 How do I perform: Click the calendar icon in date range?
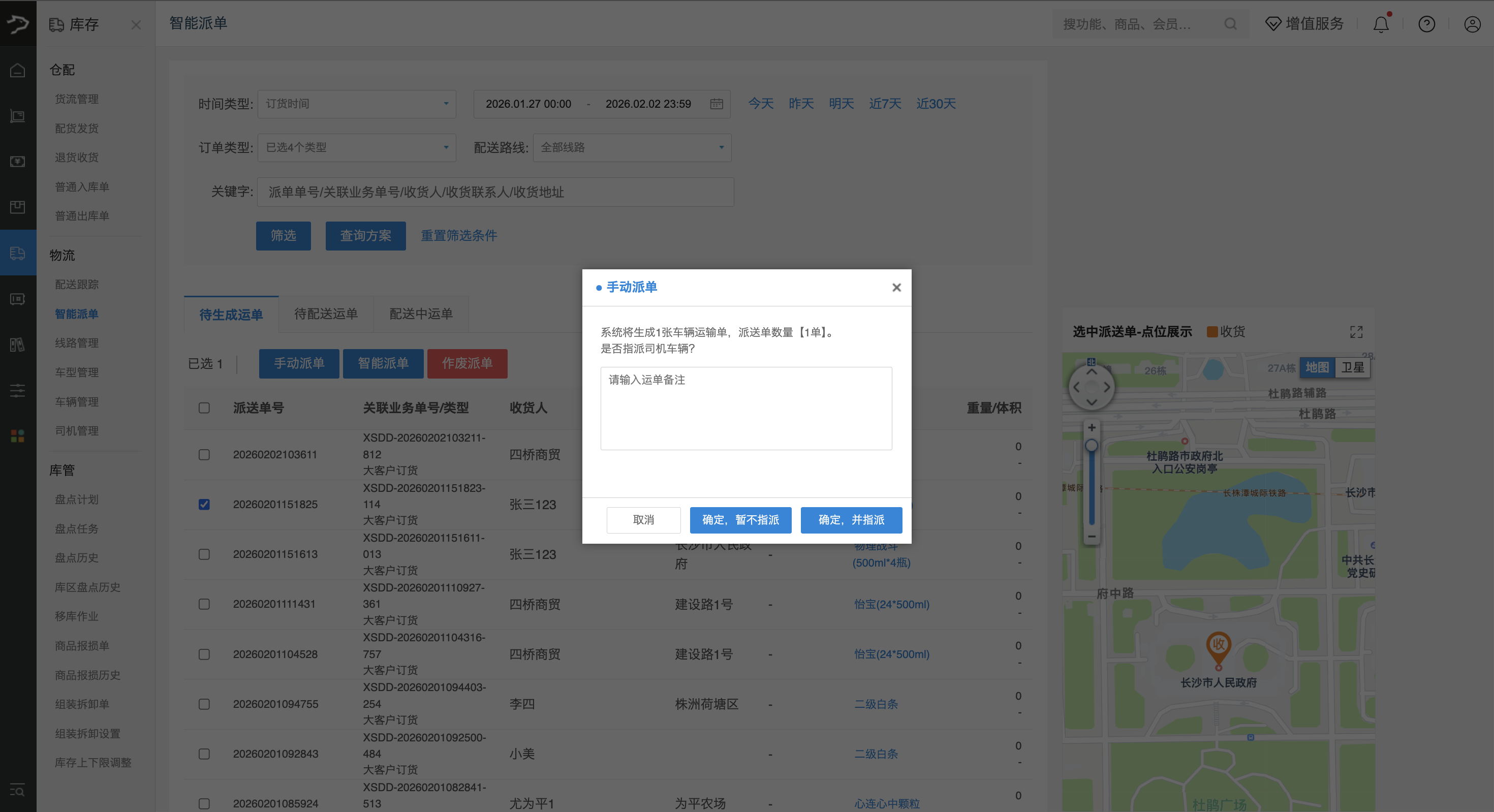(x=717, y=104)
